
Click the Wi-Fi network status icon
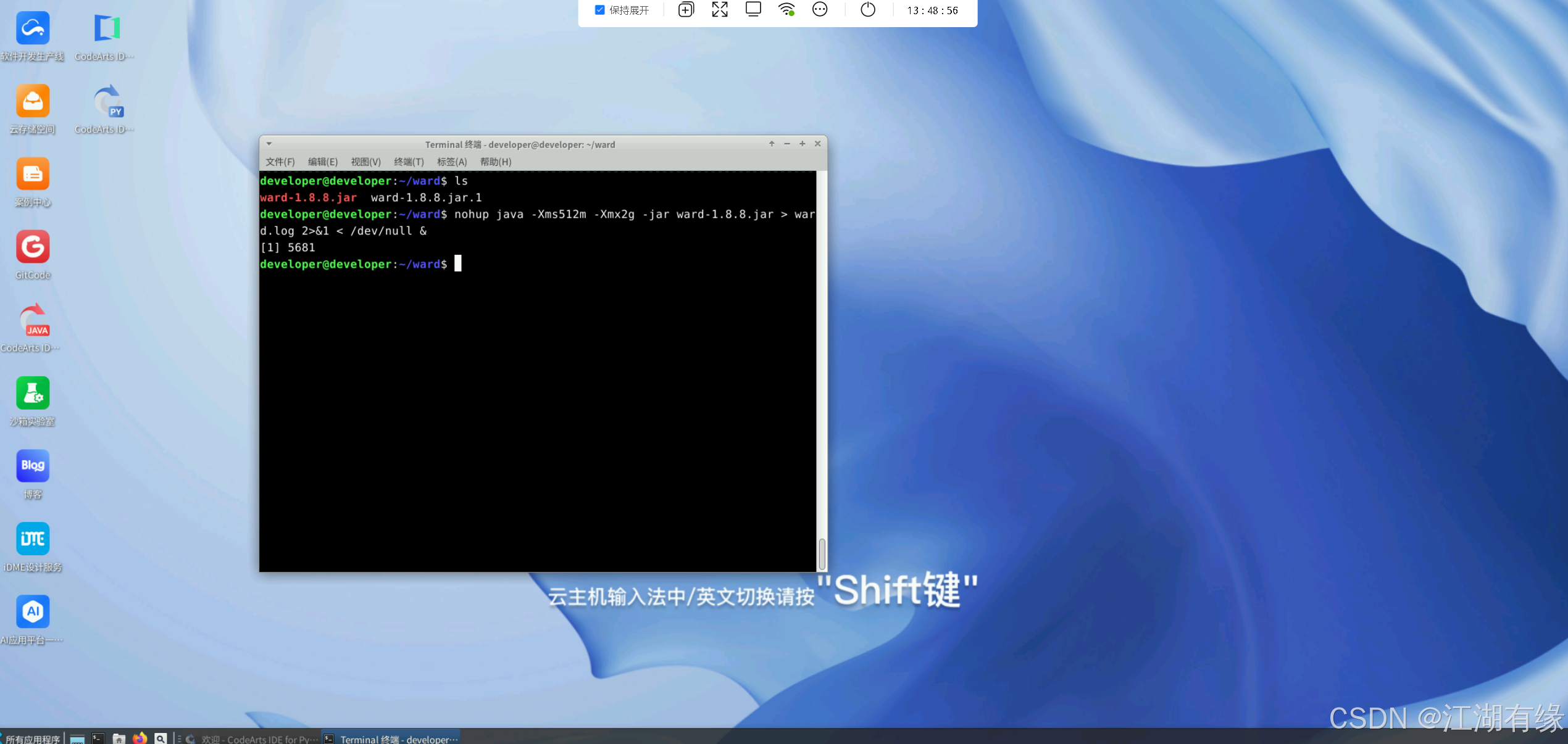click(786, 10)
